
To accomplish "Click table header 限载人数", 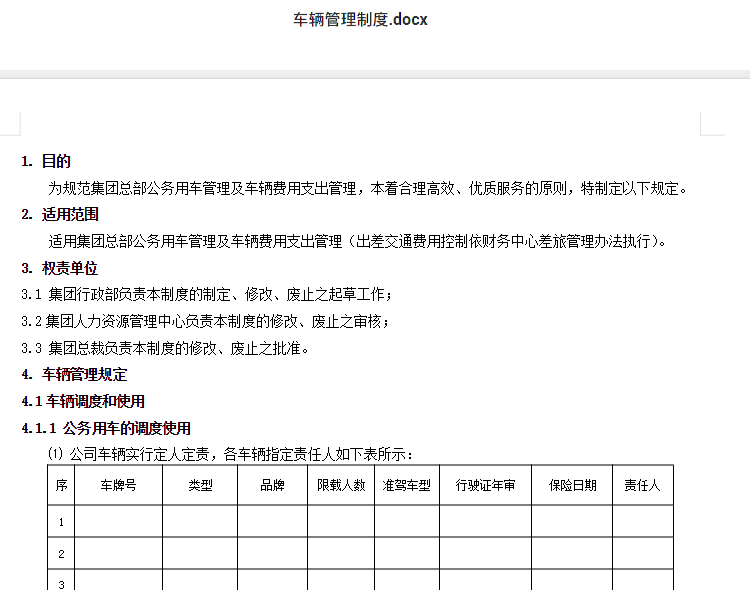I will click(341, 485).
